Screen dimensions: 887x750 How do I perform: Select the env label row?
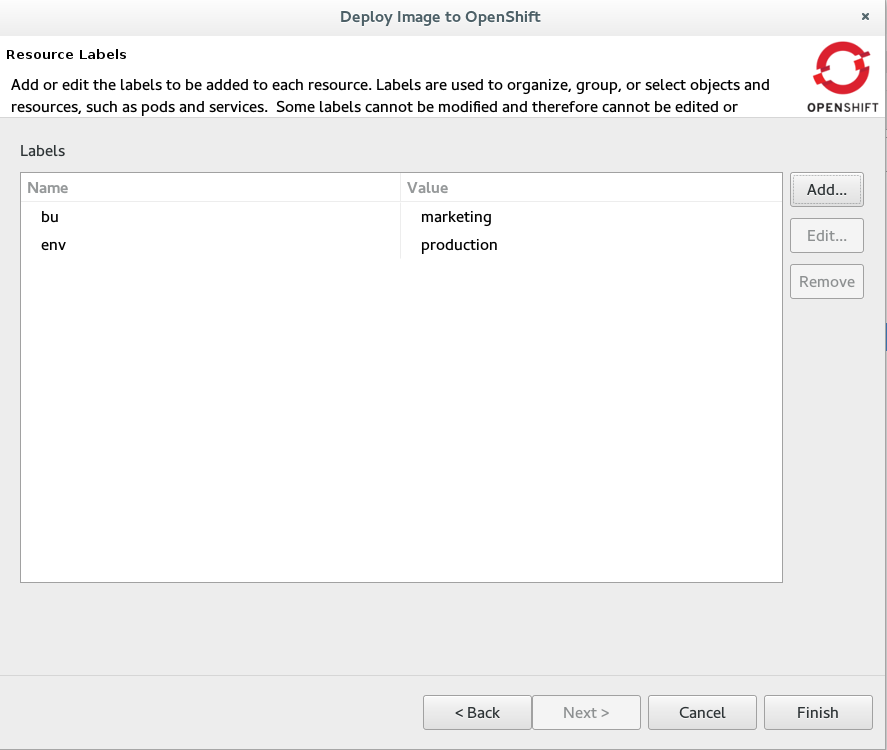pos(53,245)
